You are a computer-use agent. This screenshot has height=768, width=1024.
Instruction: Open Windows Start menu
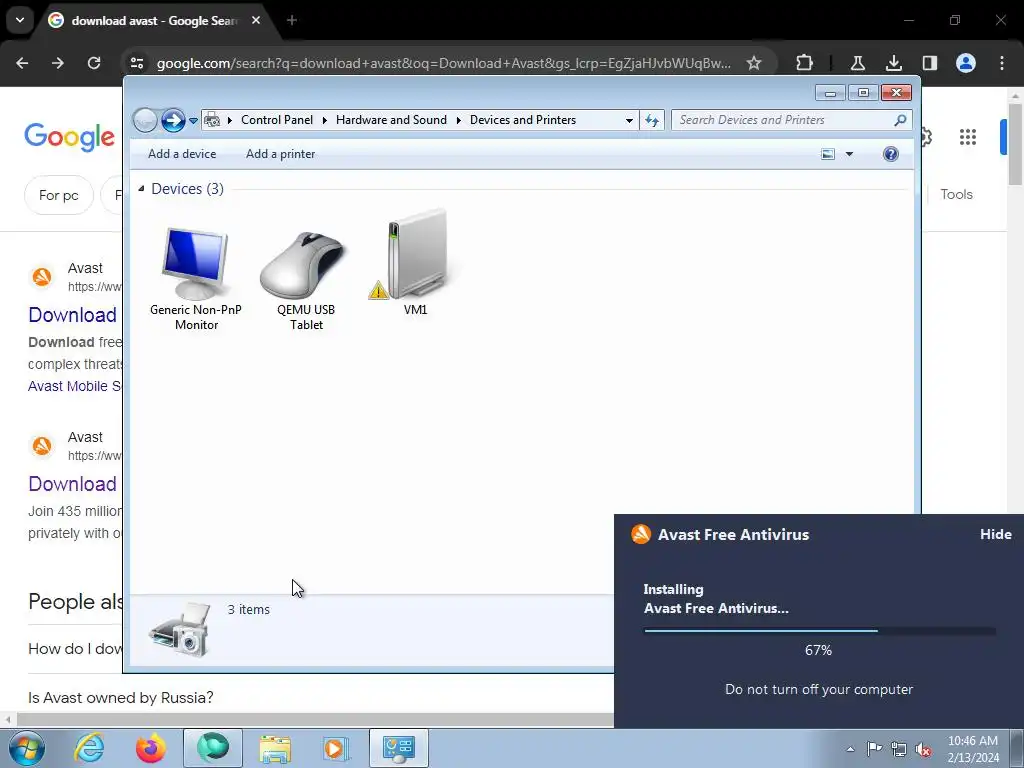[26, 748]
